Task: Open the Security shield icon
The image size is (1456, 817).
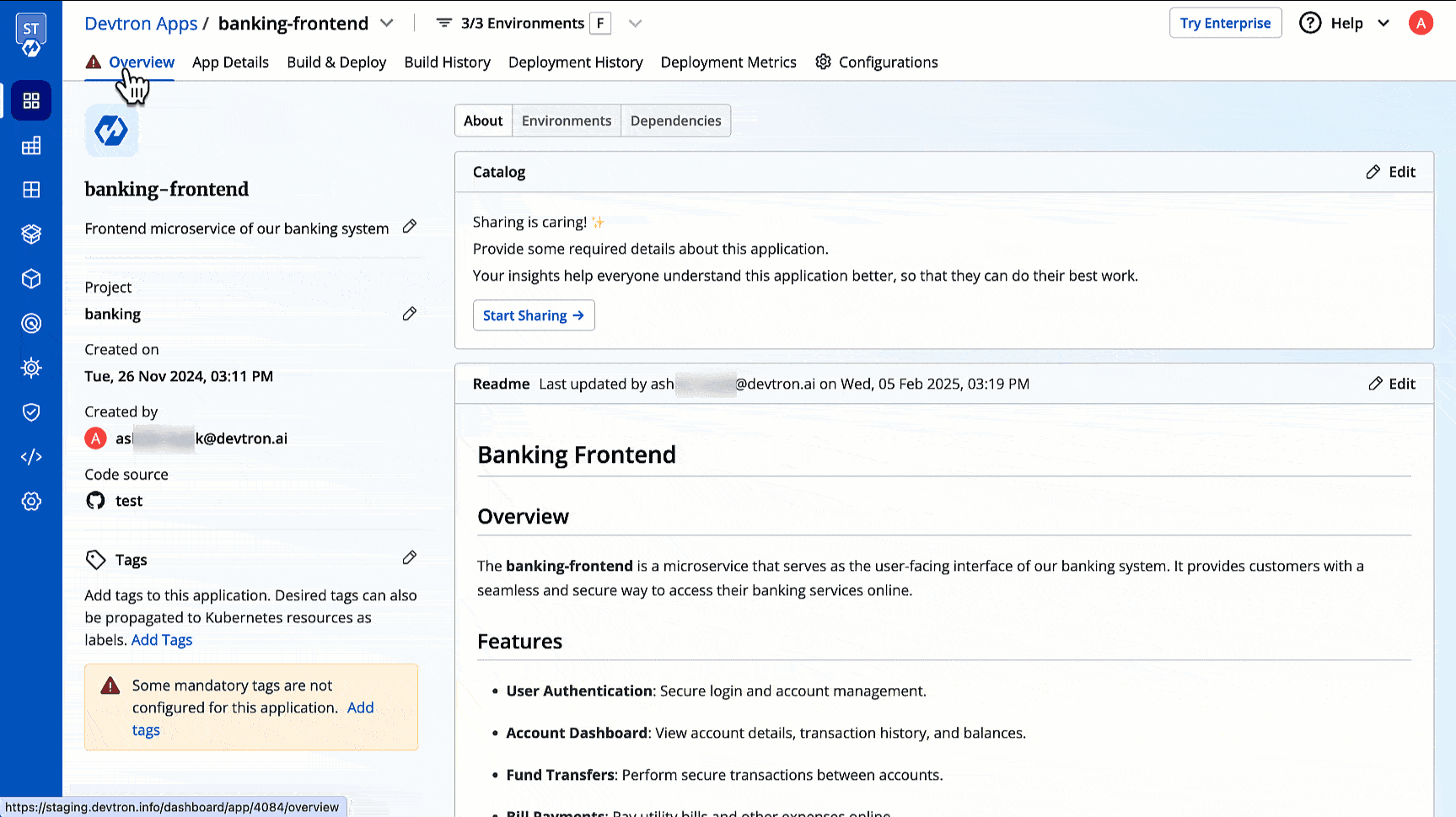Action: tap(31, 412)
